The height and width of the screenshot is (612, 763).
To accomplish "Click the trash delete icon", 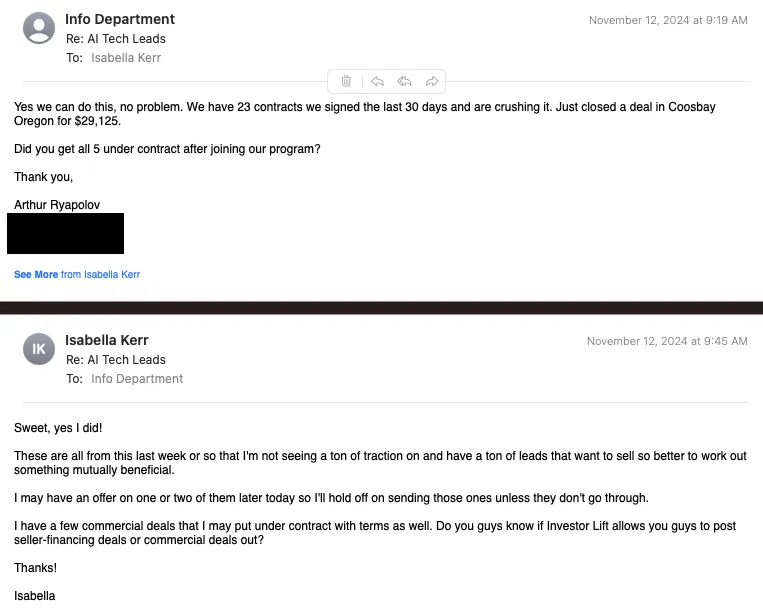I will coord(346,81).
